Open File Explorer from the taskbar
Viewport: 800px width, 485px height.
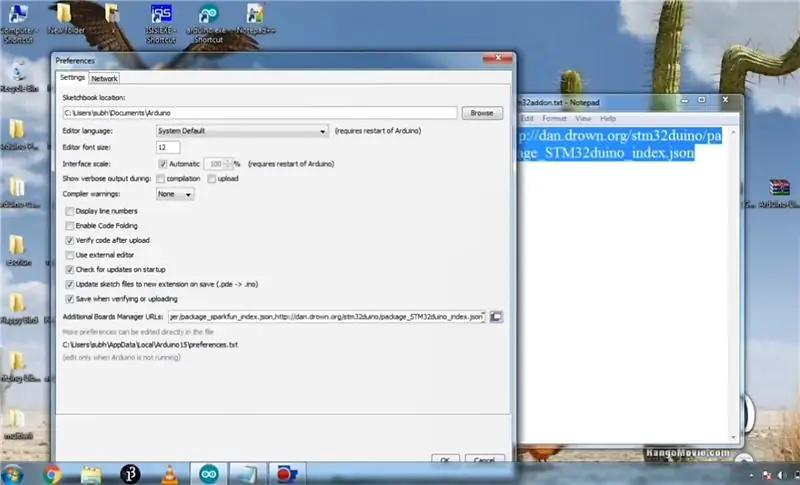[91, 474]
